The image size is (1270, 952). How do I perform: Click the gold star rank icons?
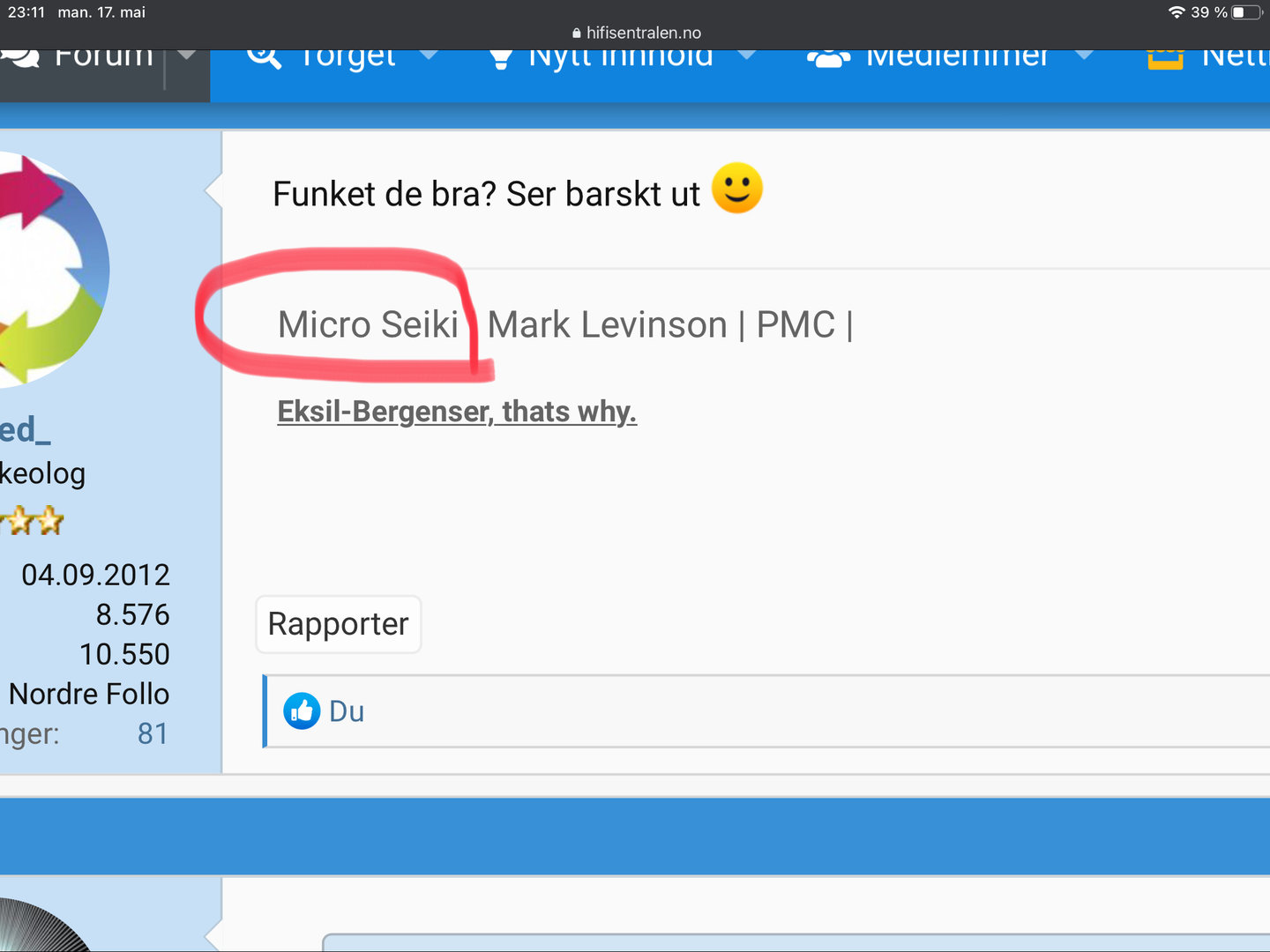[x=32, y=521]
